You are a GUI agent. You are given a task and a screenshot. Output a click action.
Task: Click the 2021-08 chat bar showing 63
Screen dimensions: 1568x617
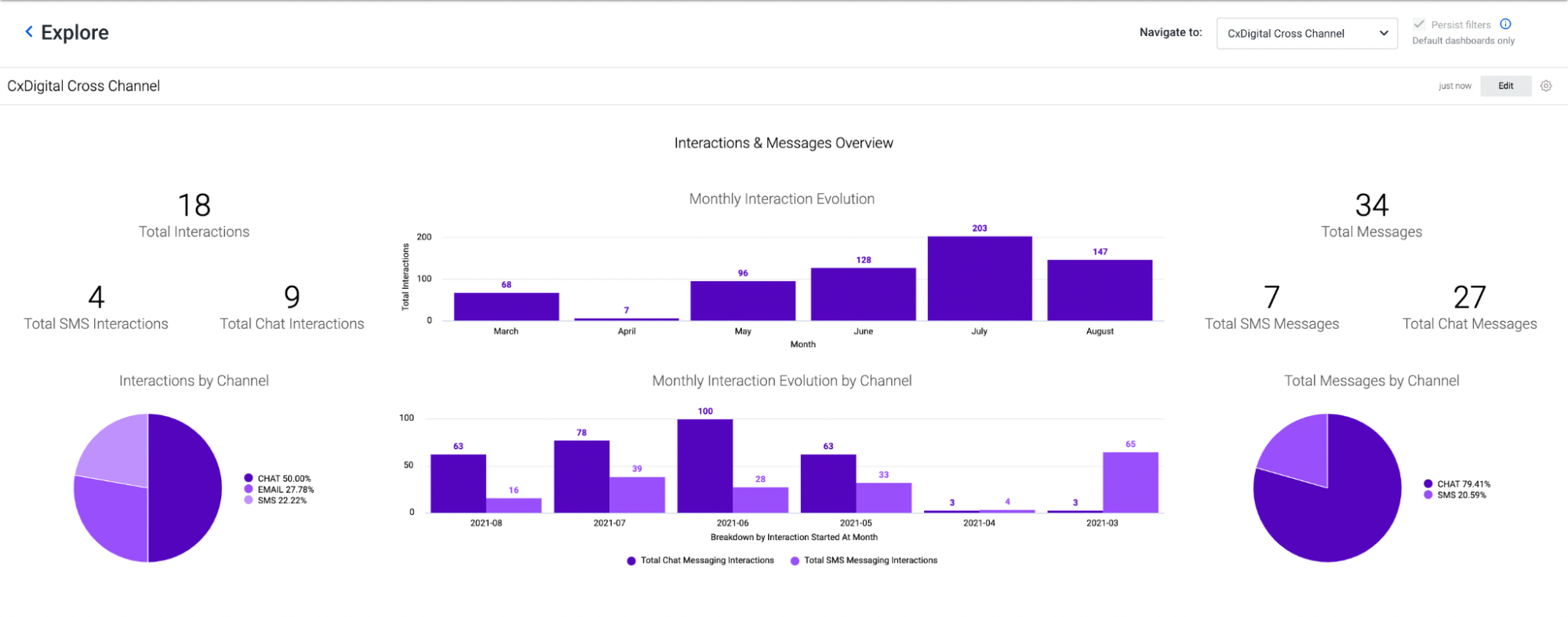point(458,484)
